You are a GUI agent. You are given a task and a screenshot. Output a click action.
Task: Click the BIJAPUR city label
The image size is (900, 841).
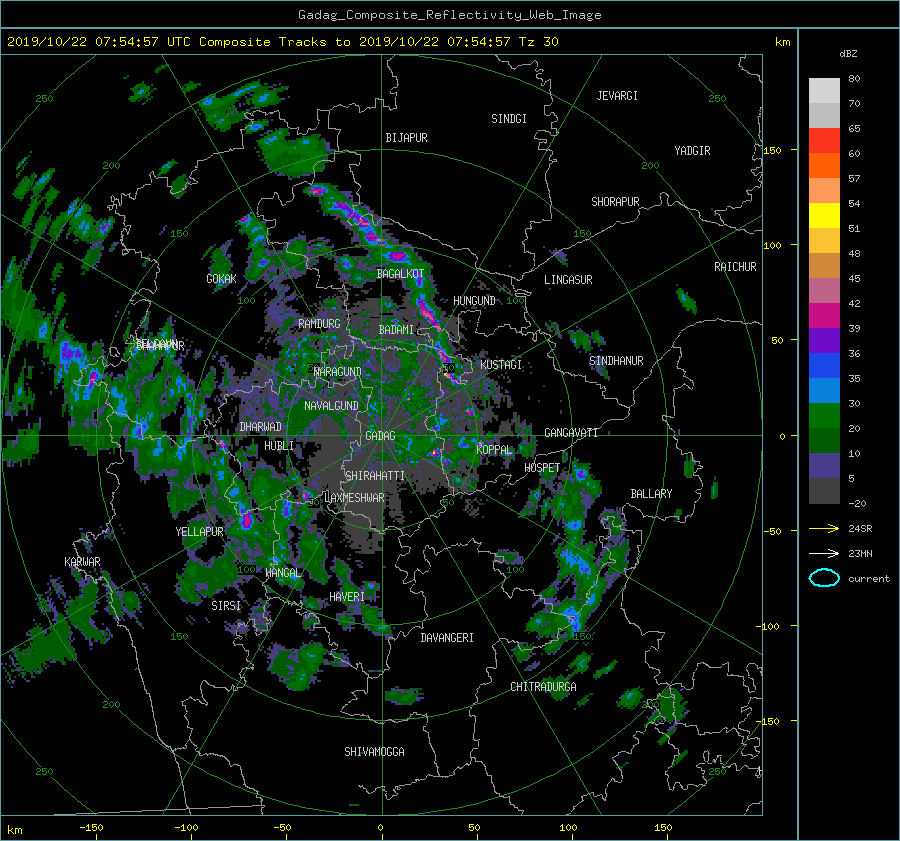click(406, 138)
